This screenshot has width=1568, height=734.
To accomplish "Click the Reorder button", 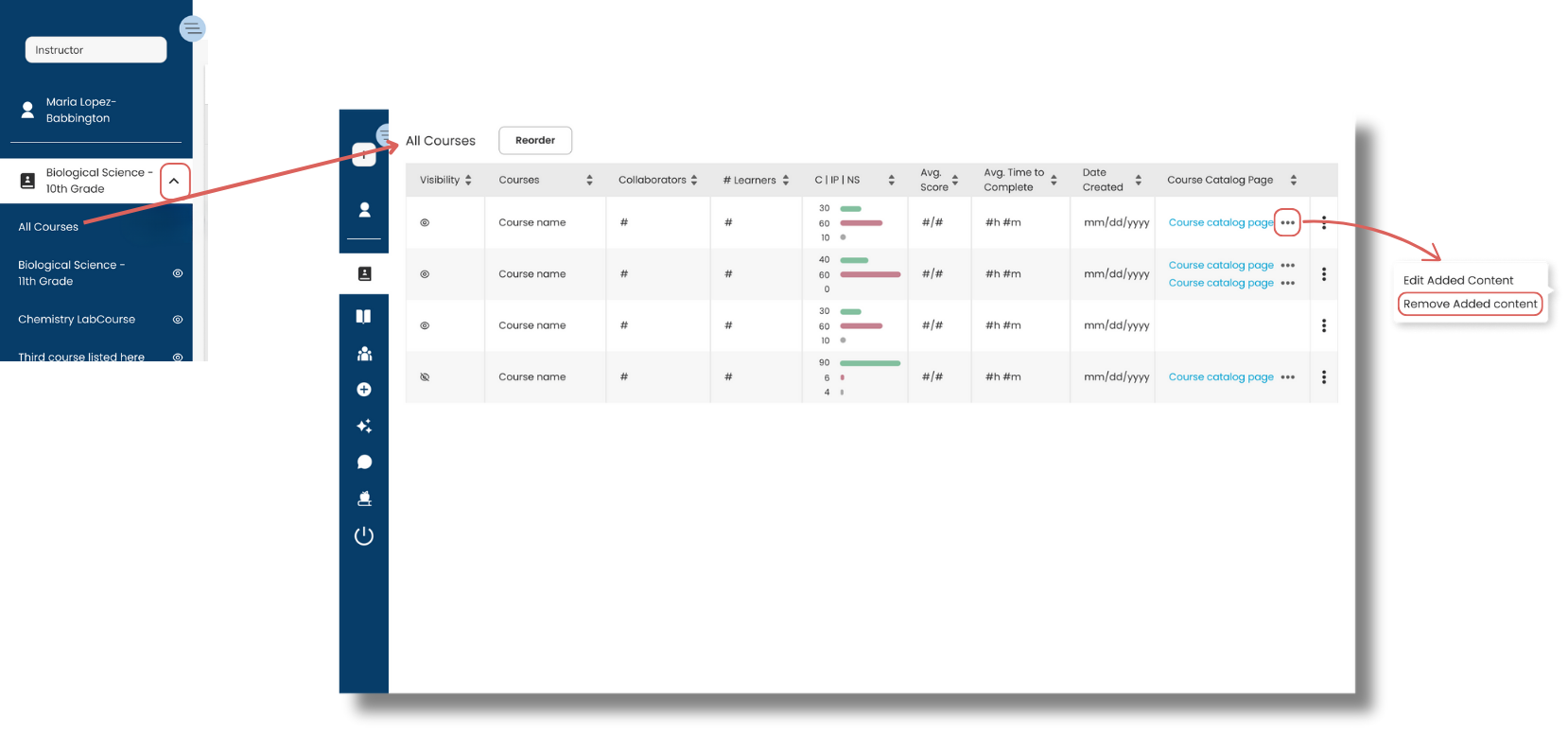I will [x=535, y=140].
